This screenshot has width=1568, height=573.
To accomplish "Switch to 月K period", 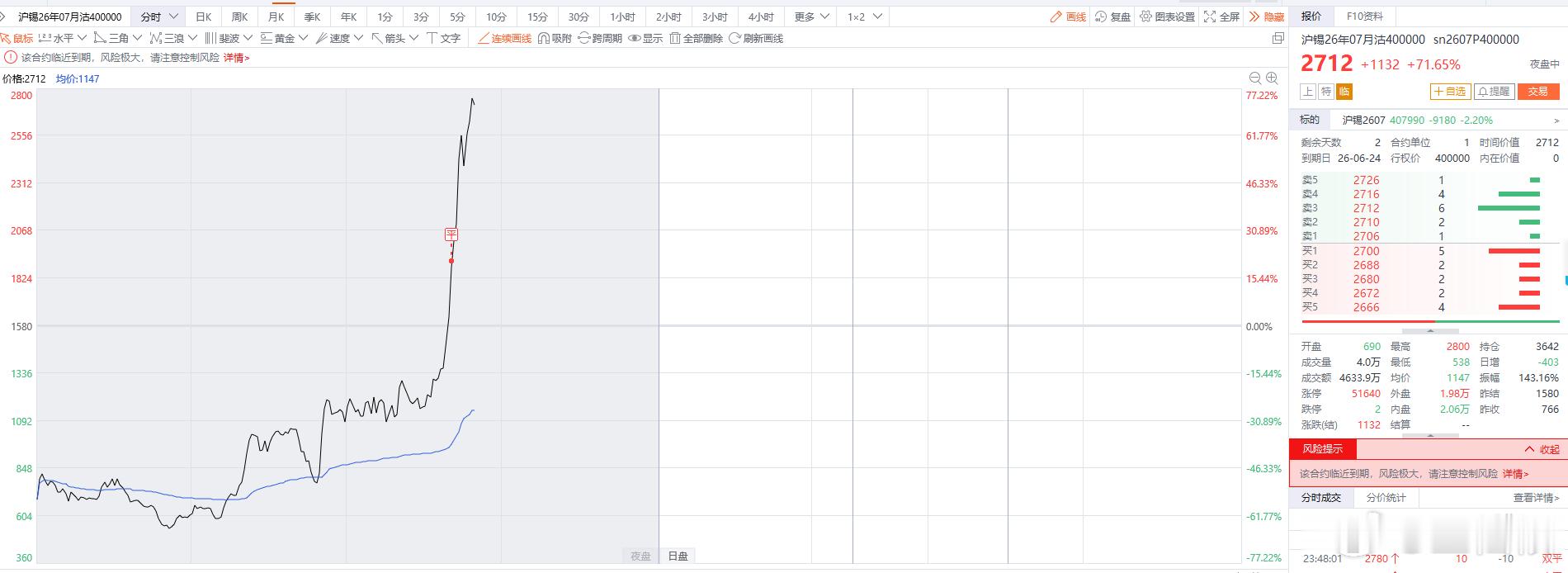I will (x=276, y=17).
